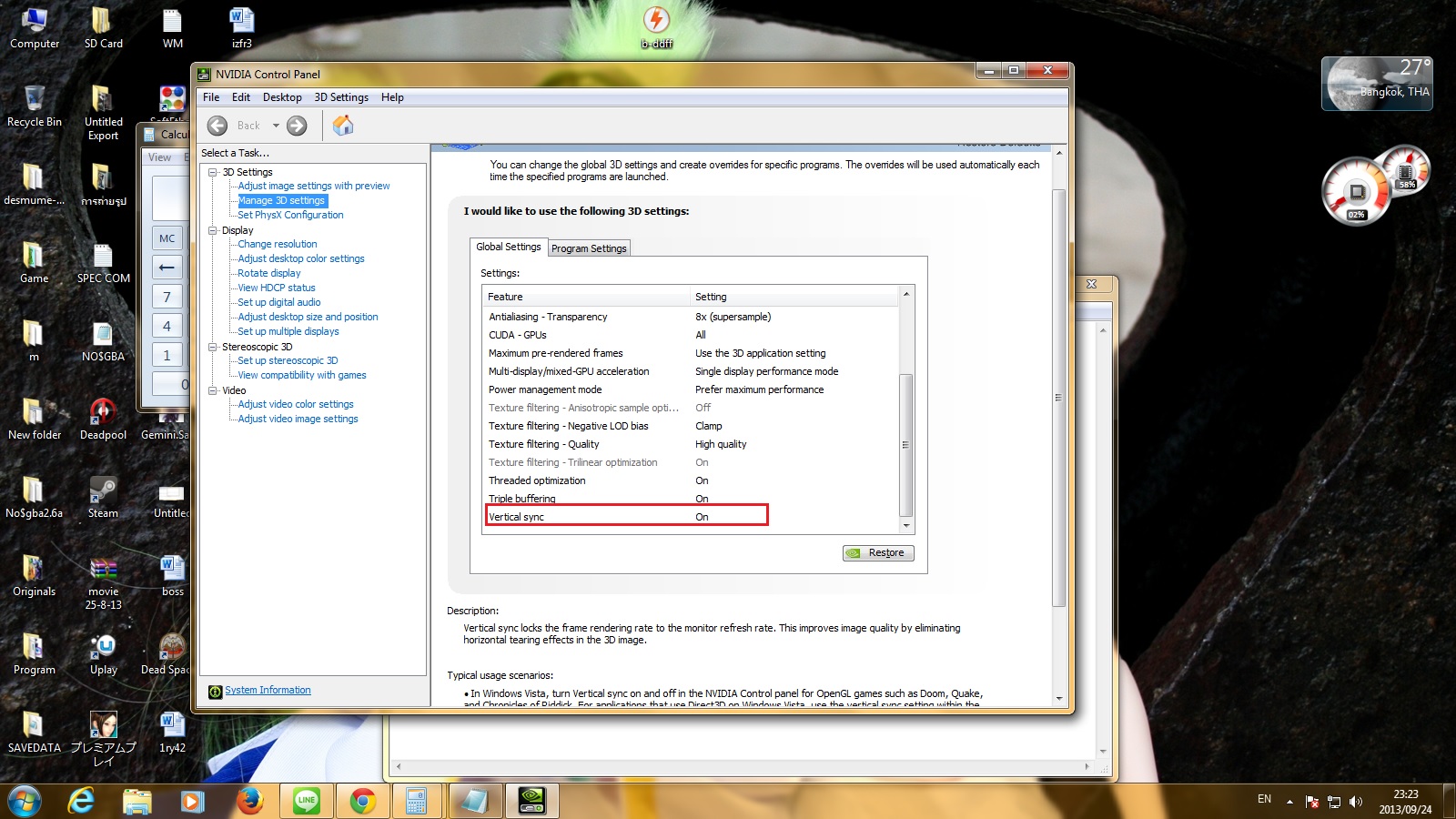Select the movie 25-8-13 archive icon
Screen dimensions: 1456x819
pos(103,582)
